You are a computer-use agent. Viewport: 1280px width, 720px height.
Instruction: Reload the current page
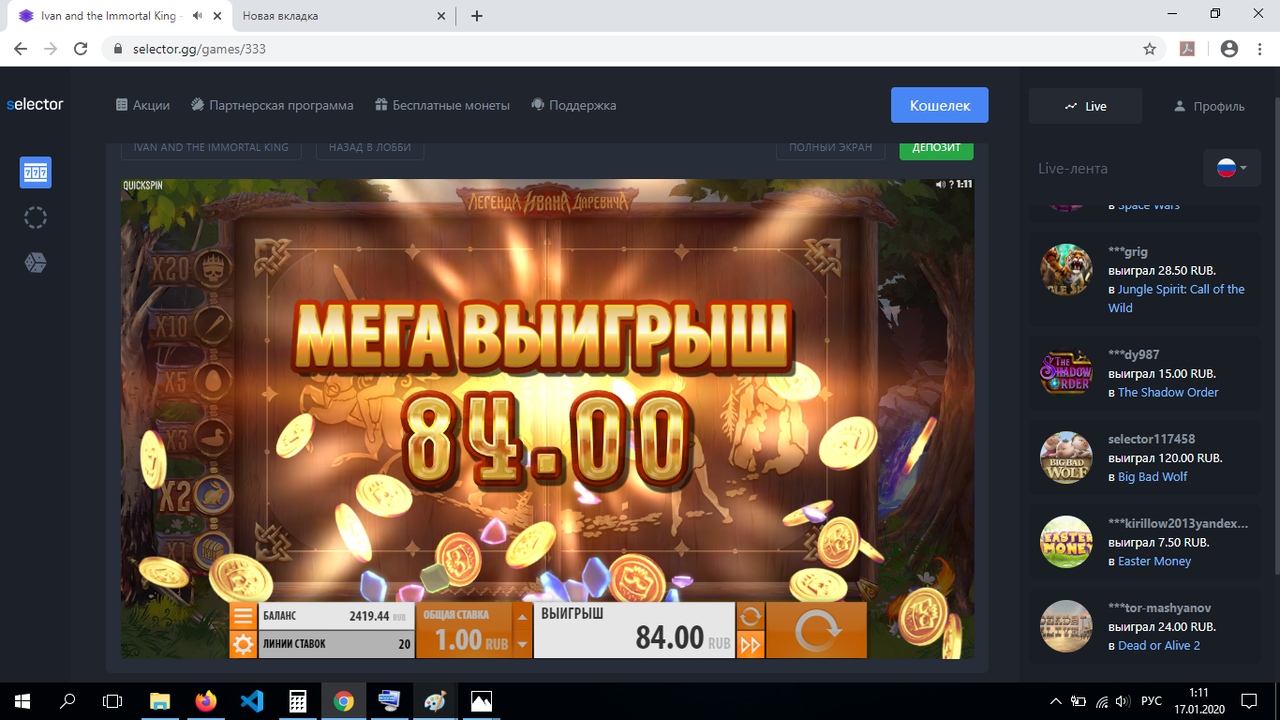(81, 49)
